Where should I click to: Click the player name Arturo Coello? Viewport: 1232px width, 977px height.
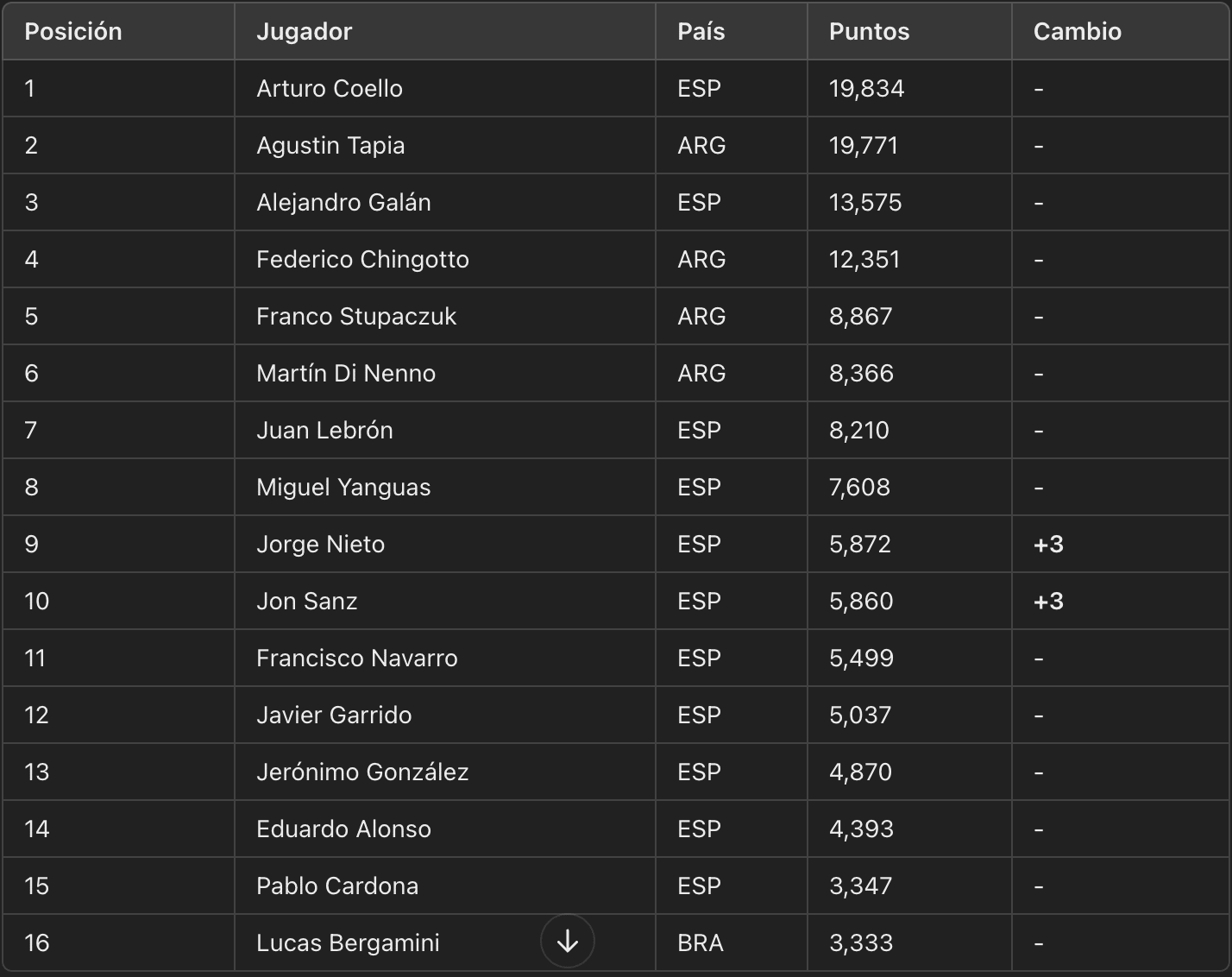coord(330,88)
